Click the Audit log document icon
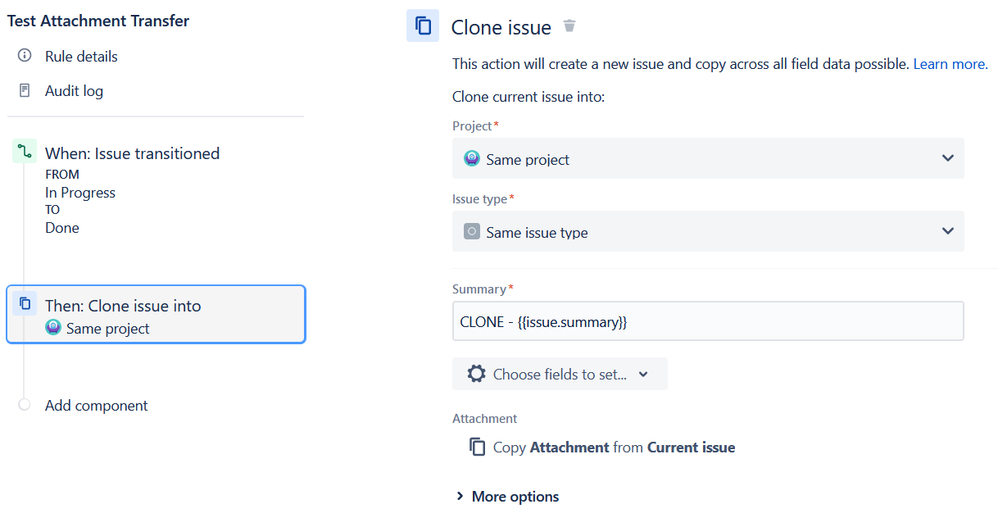The image size is (998, 514). (x=25, y=91)
